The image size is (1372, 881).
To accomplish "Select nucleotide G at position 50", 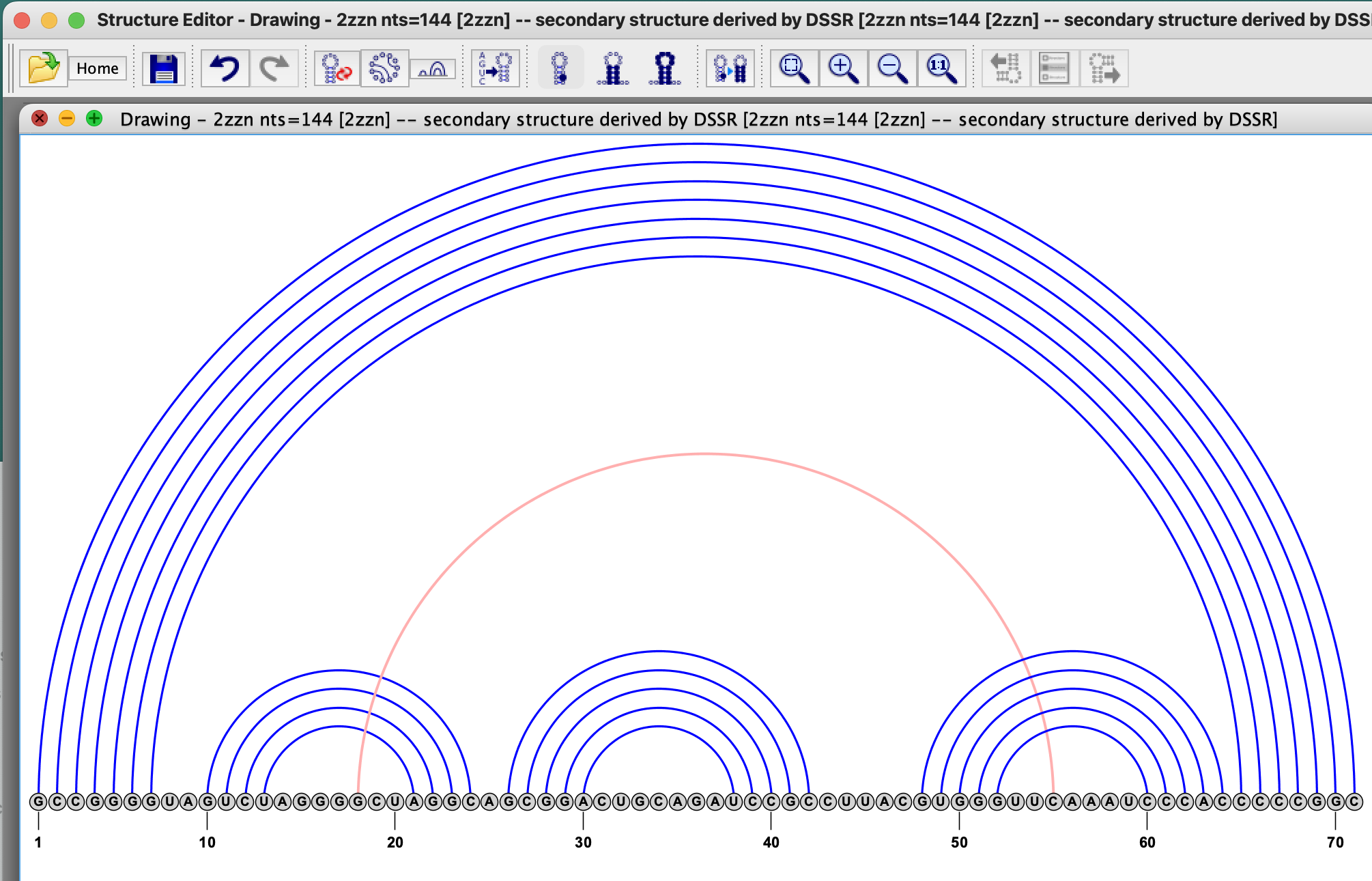I will point(960,801).
